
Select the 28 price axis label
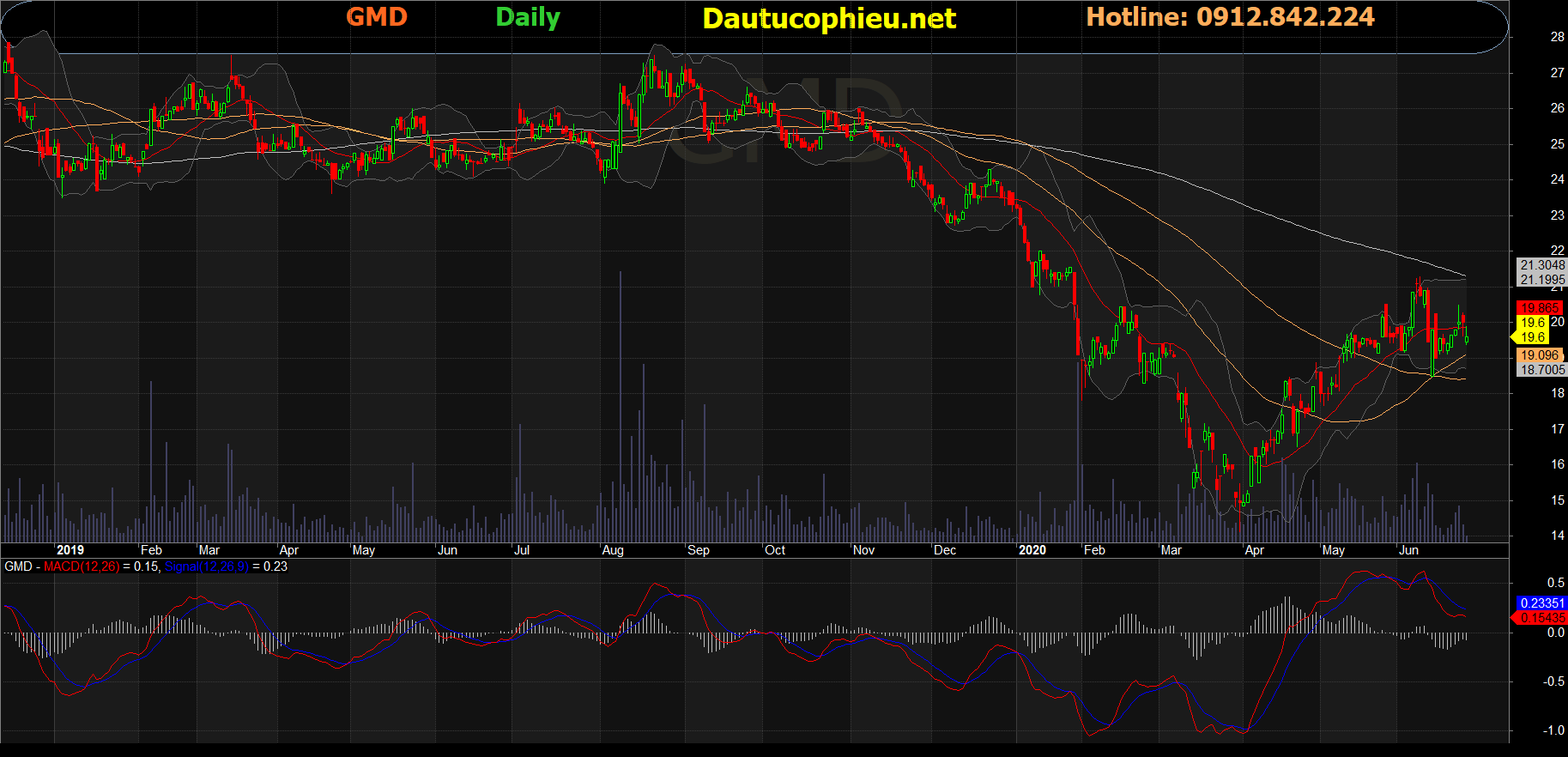(x=1557, y=37)
